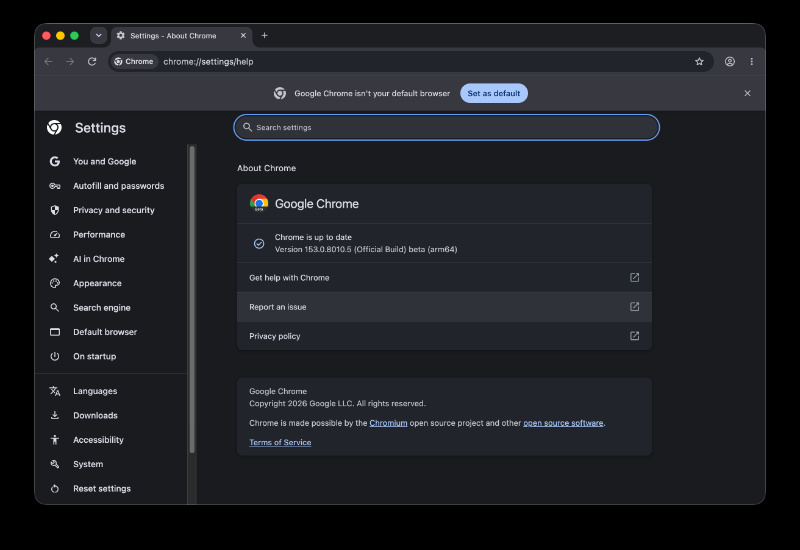Click the translate Languages icon
The image size is (800, 550).
[x=55, y=391]
